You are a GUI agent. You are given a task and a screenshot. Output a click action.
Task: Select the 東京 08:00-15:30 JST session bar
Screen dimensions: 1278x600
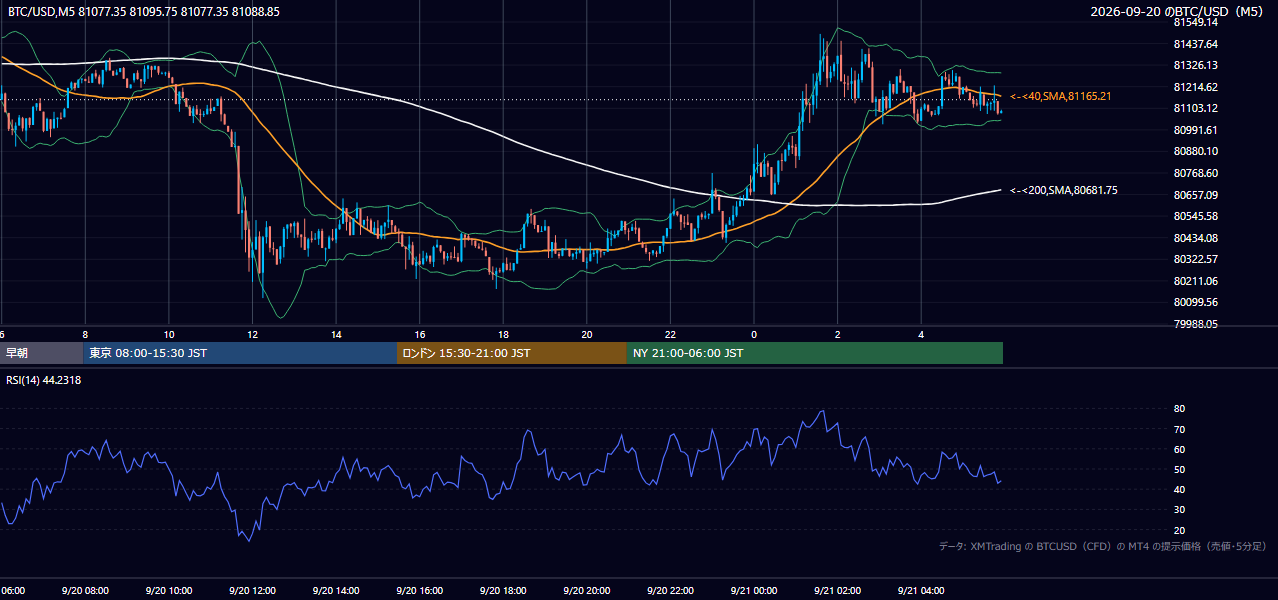click(240, 353)
